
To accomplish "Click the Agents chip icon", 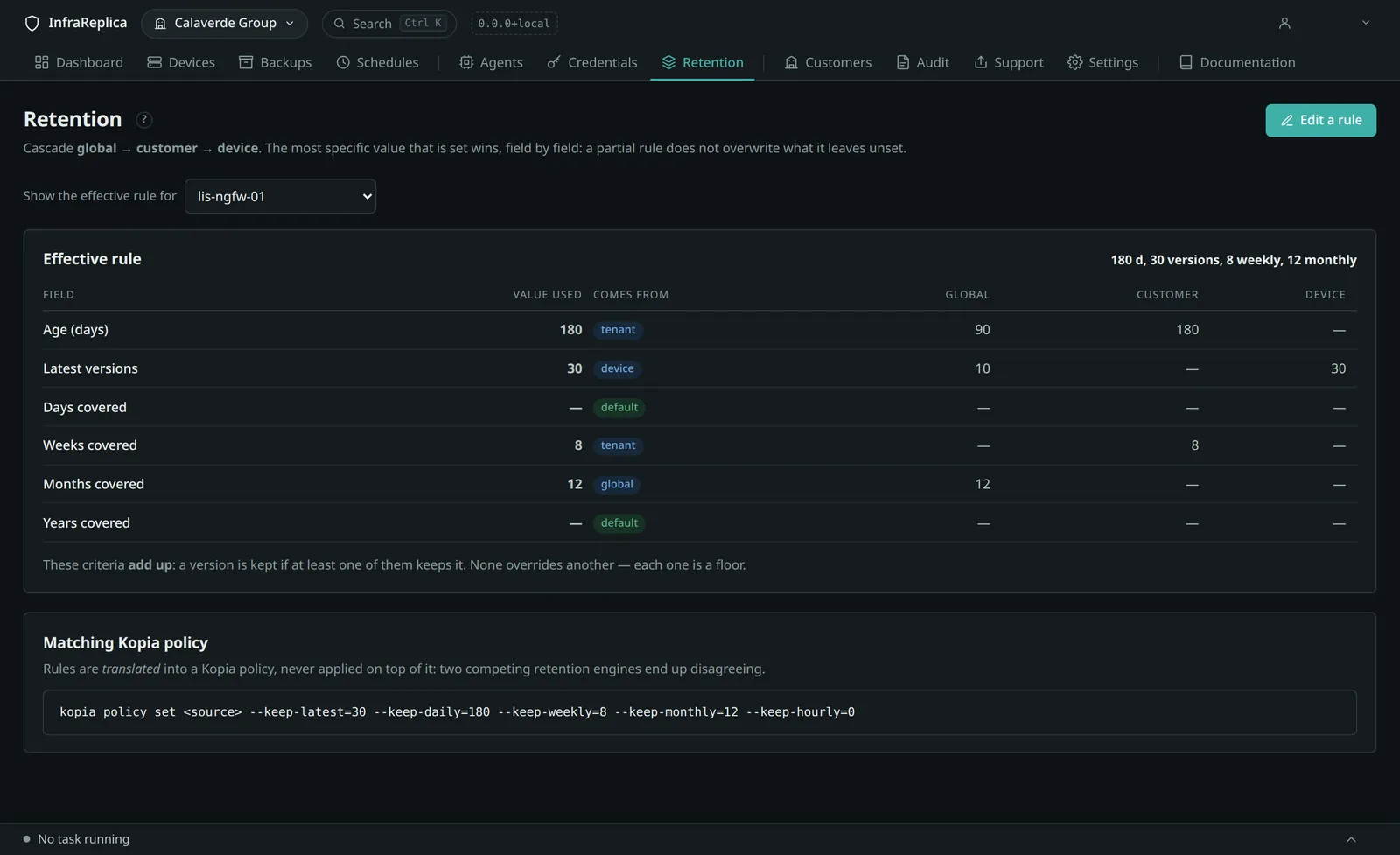I will tap(466, 62).
